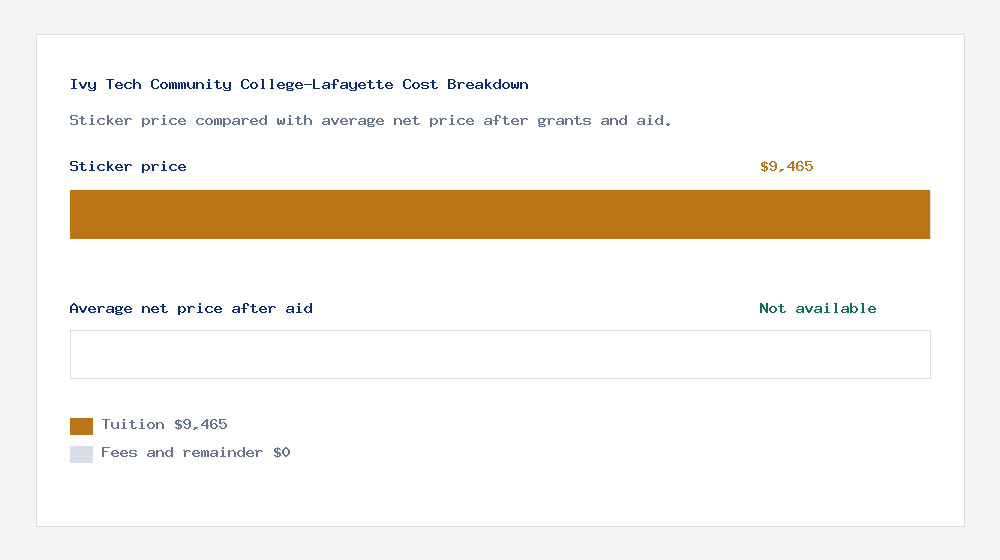Click the Ivy Tech Cost Breakdown title
This screenshot has width=1000, height=560.
pos(299,85)
